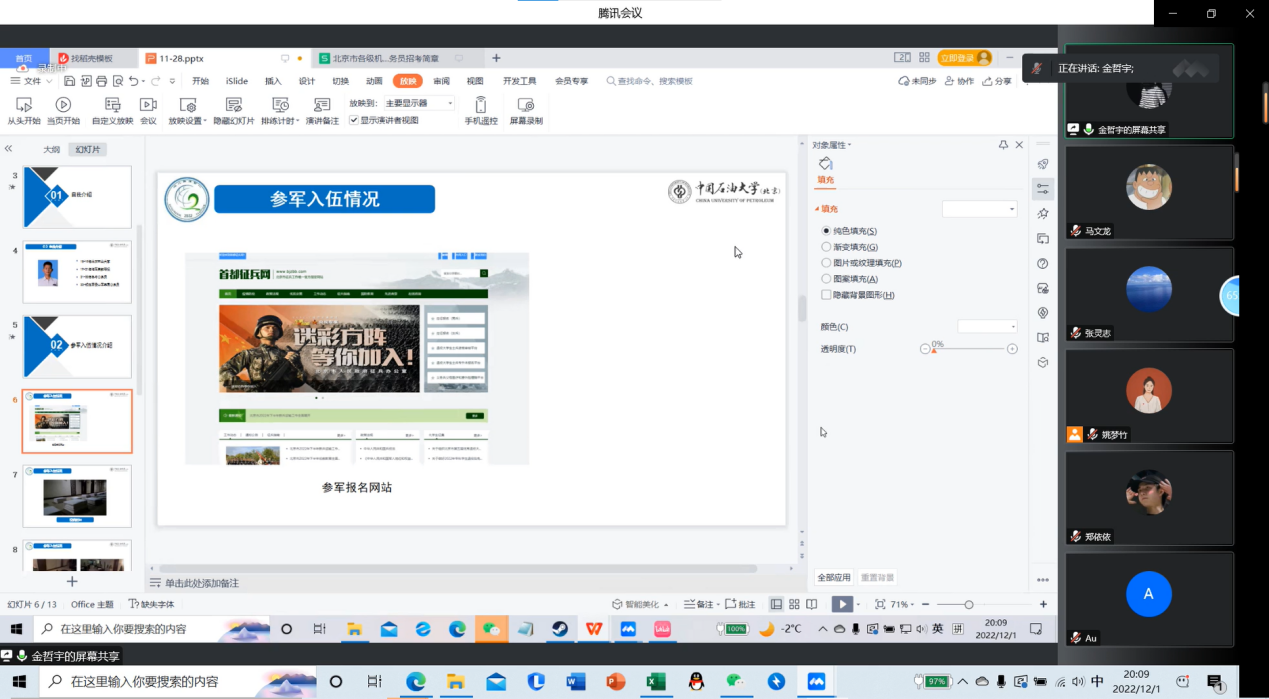This screenshot has height=699, width=1269.
Task: Click the 当页开始 play icon
Action: pyautogui.click(x=63, y=105)
